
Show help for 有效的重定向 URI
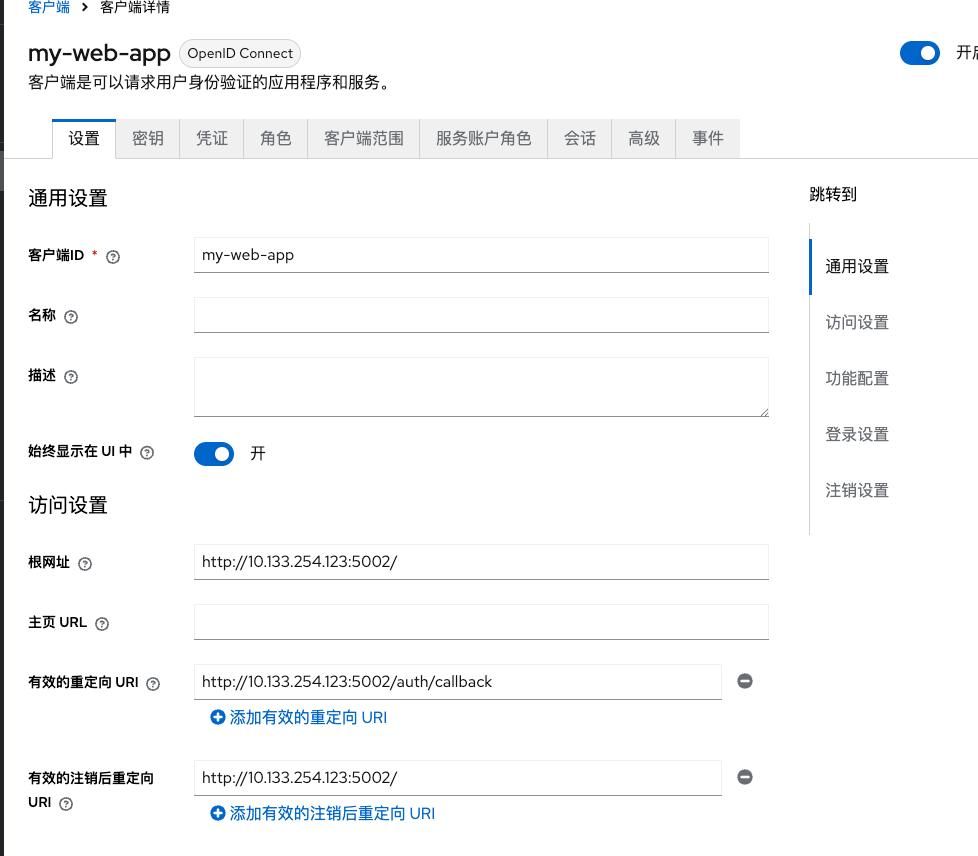coord(152,684)
